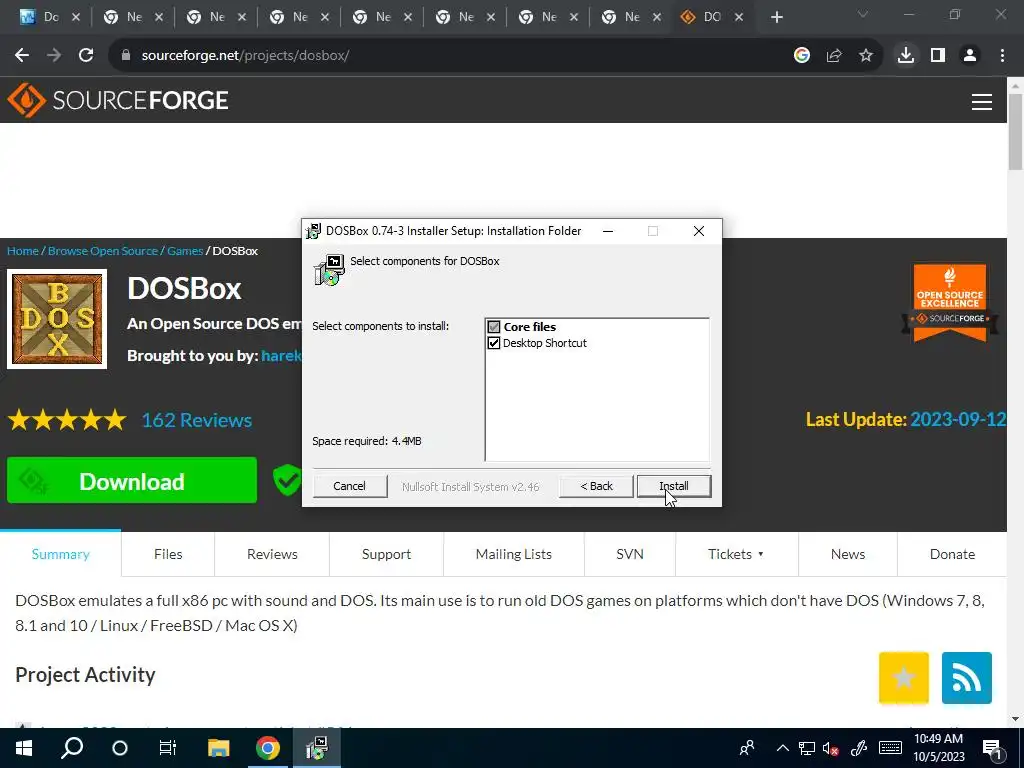Open the SourceForge hamburger menu
Image resolution: width=1024 pixels, height=768 pixels.
(x=982, y=102)
